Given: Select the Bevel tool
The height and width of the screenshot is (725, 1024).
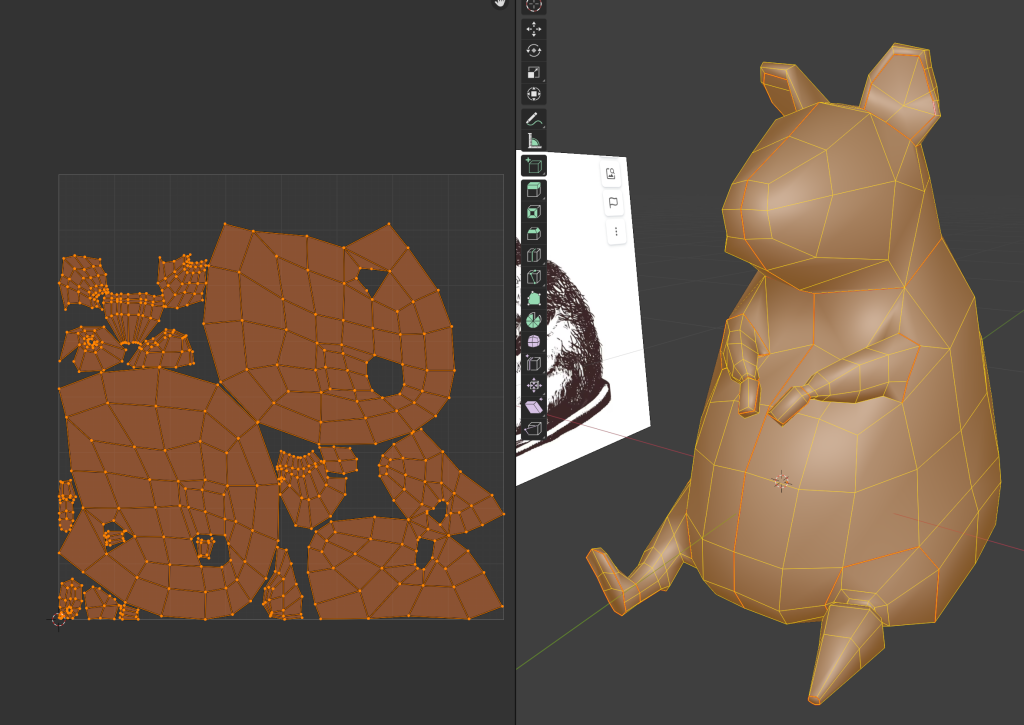Looking at the screenshot, I should [x=534, y=233].
